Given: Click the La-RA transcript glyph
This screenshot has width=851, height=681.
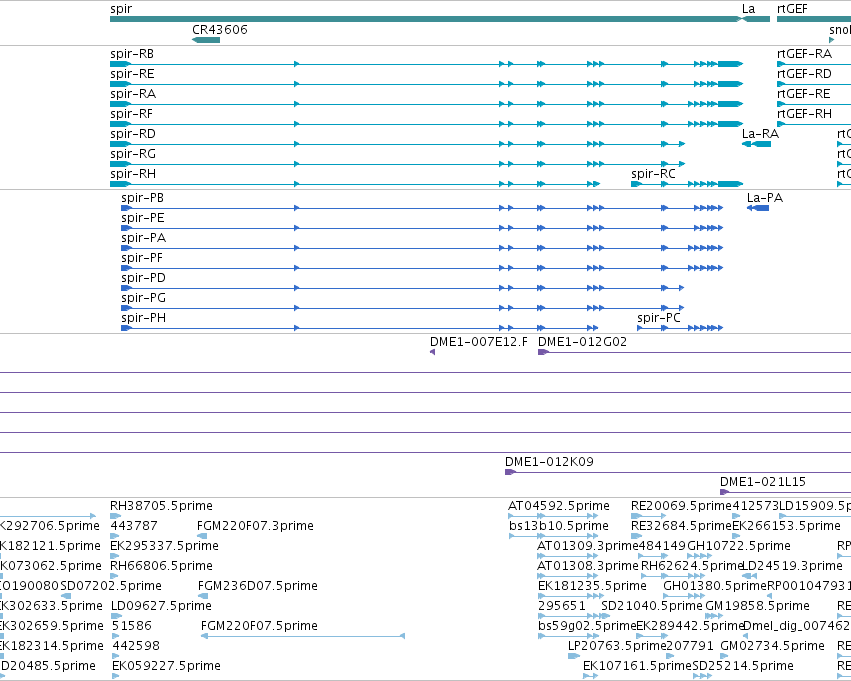Looking at the screenshot, I should coord(756,144).
